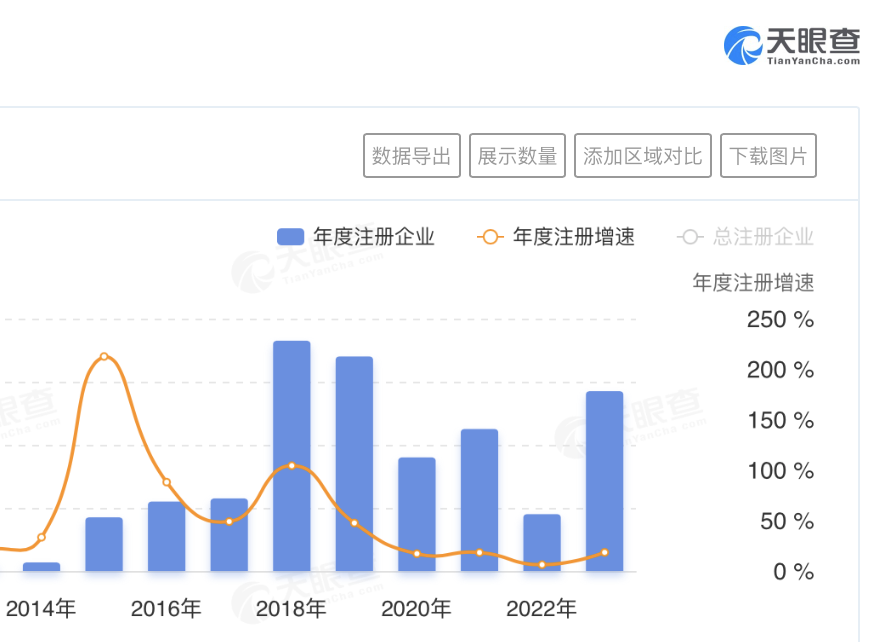The height and width of the screenshot is (642, 886).
Task: Click the TianYanCha logo icon
Action: [x=743, y=45]
